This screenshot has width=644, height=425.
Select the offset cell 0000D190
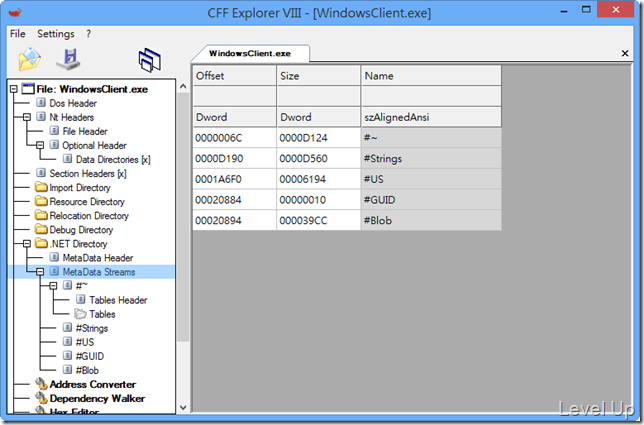click(235, 159)
